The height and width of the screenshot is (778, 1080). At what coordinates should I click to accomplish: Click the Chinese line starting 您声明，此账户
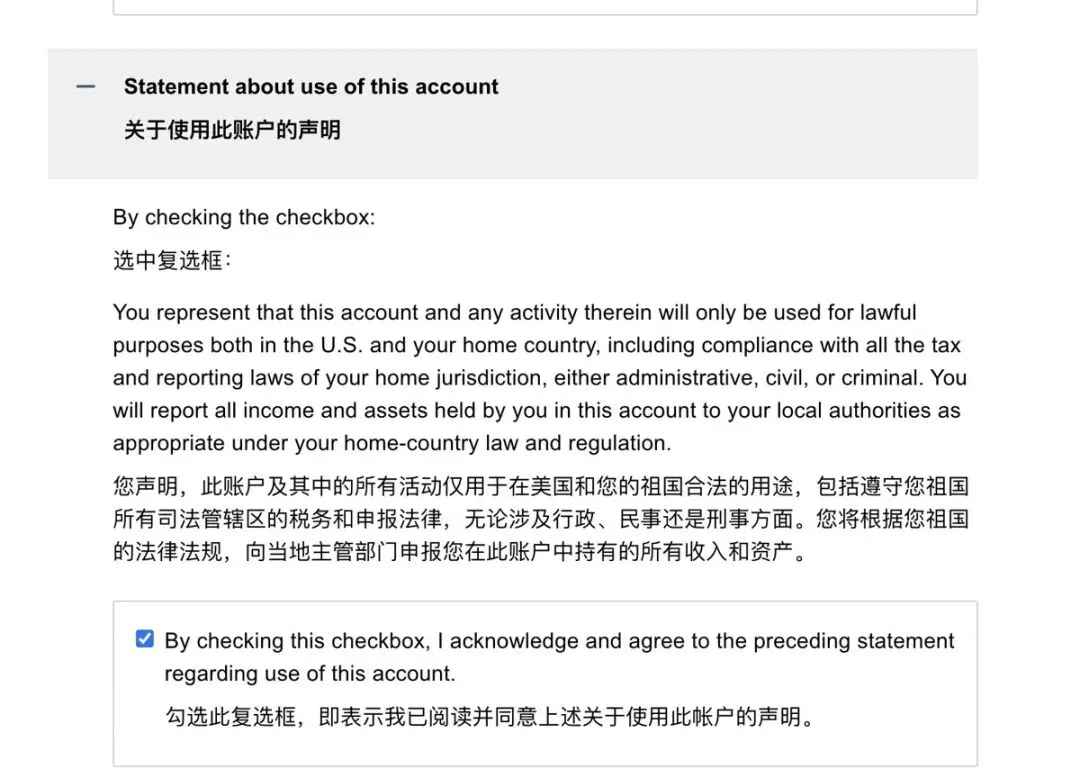[x=541, y=487]
